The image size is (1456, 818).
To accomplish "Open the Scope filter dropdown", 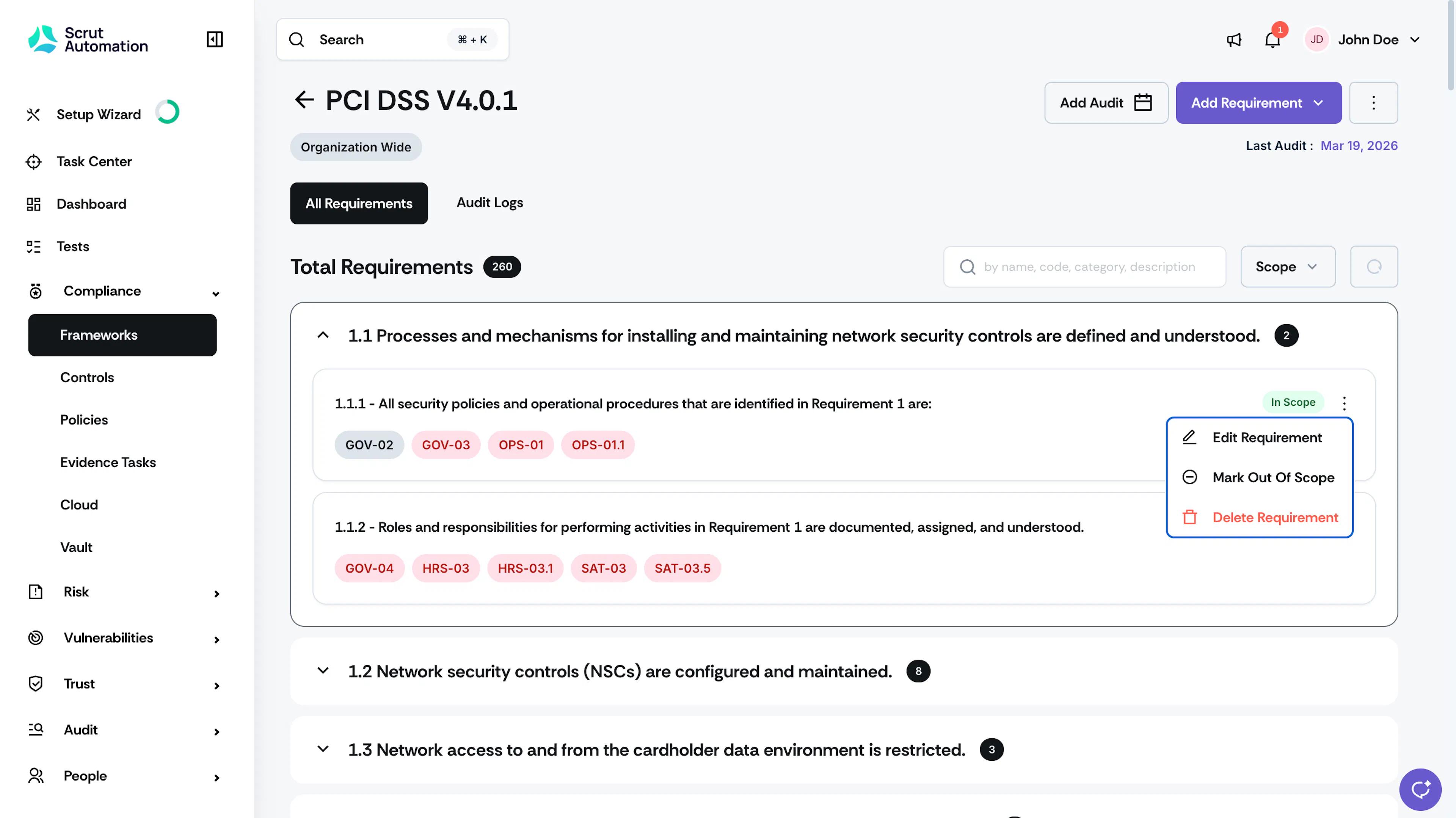I will pos(1288,266).
